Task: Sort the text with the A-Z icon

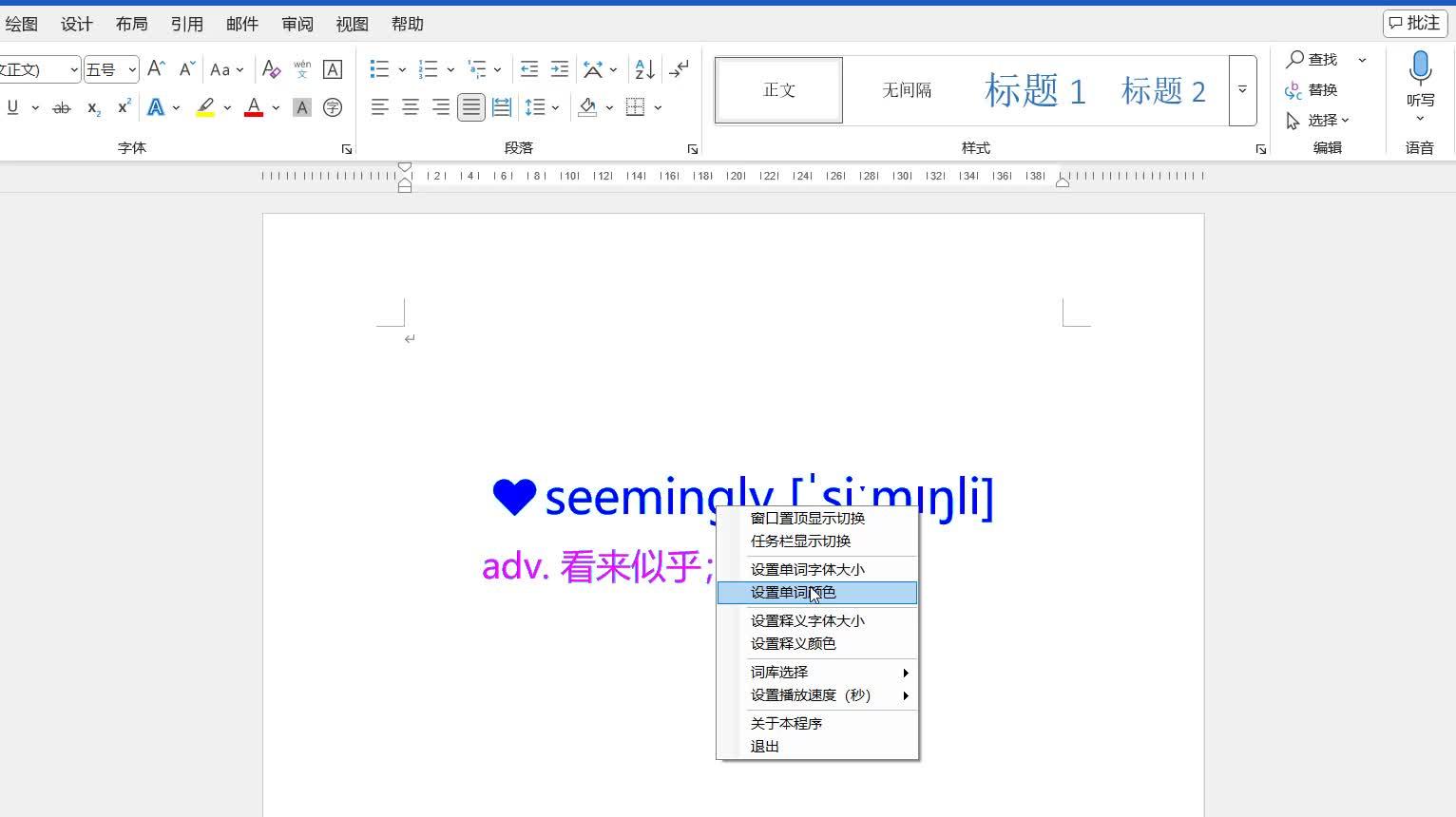Action: tap(644, 68)
